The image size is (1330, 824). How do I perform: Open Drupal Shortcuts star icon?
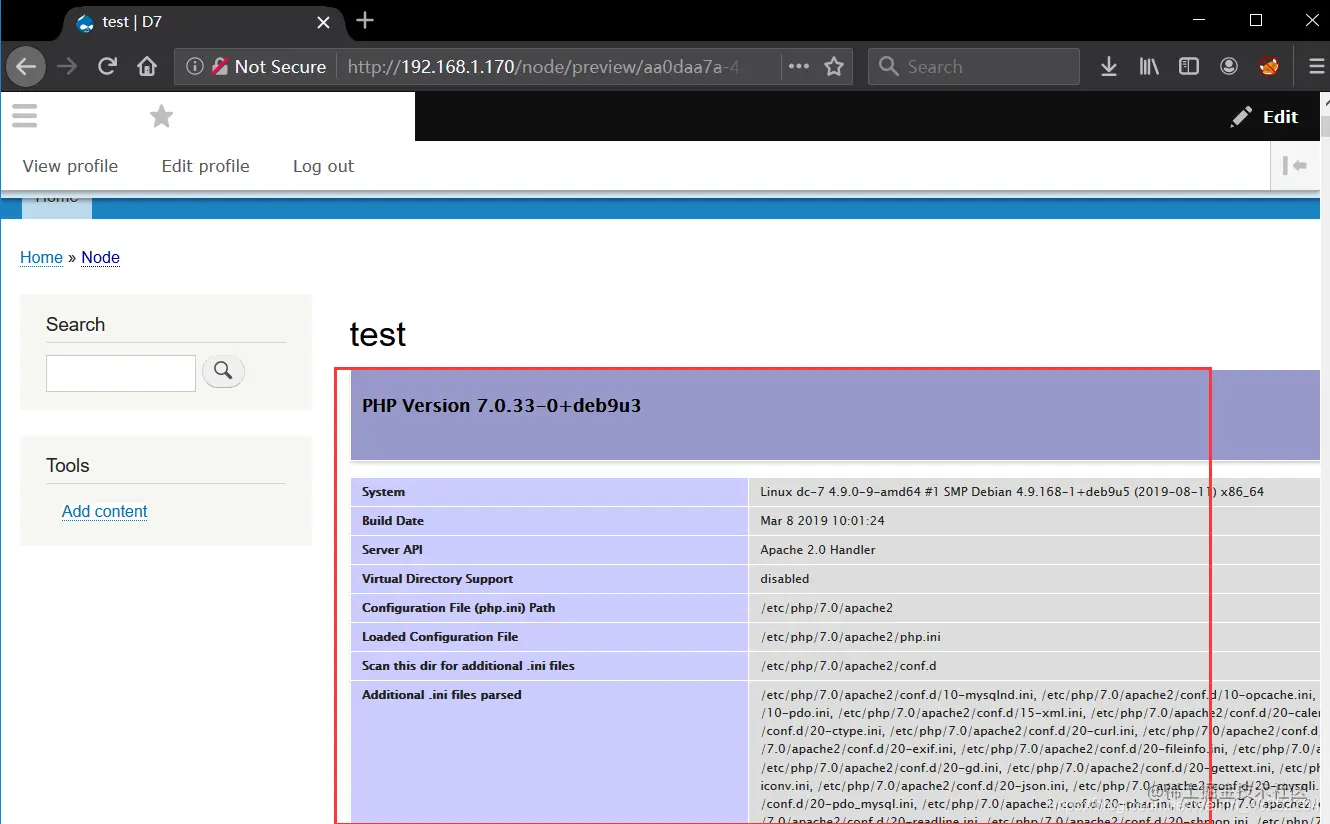[161, 117]
